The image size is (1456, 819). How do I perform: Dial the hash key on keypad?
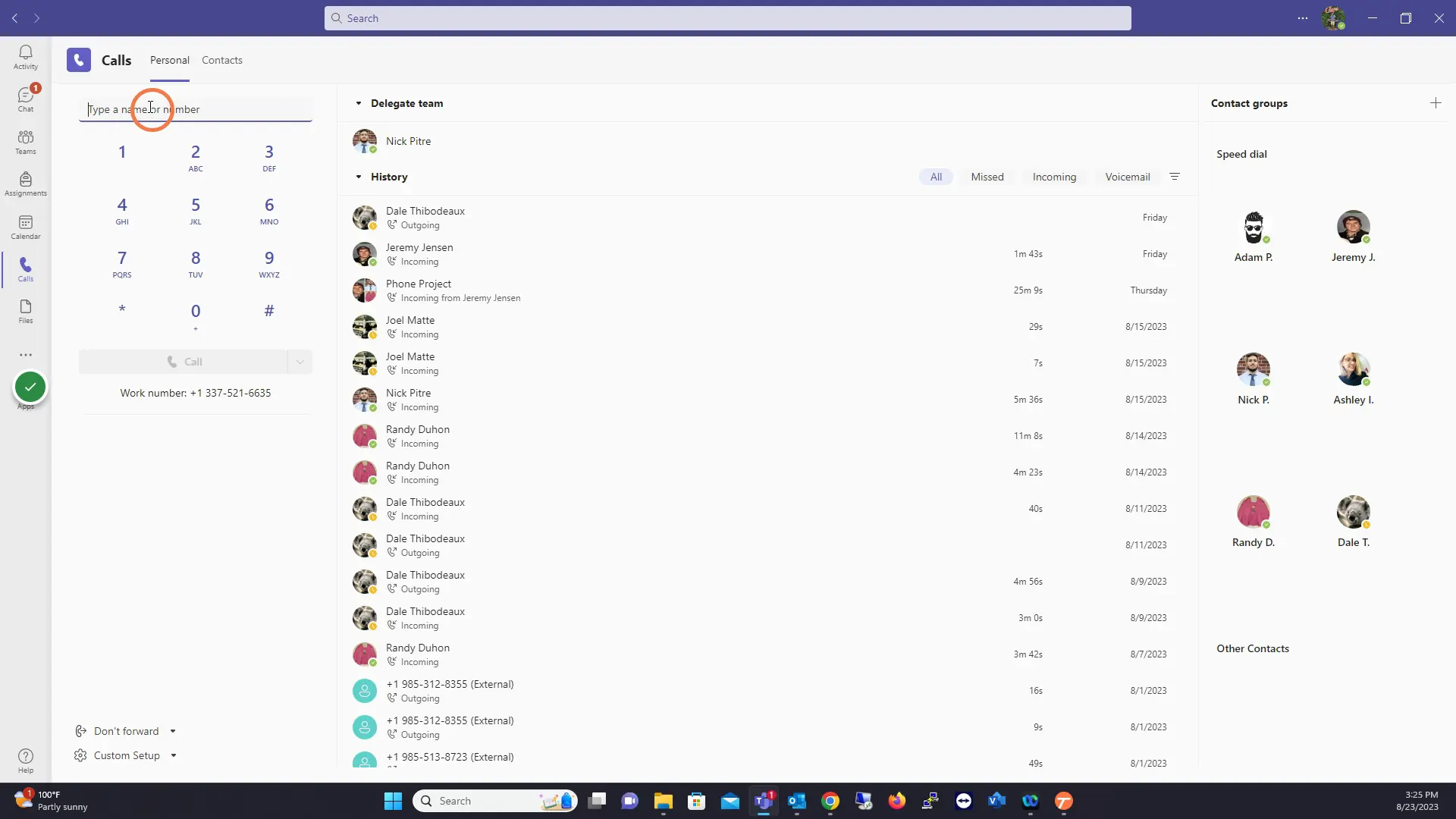click(269, 311)
